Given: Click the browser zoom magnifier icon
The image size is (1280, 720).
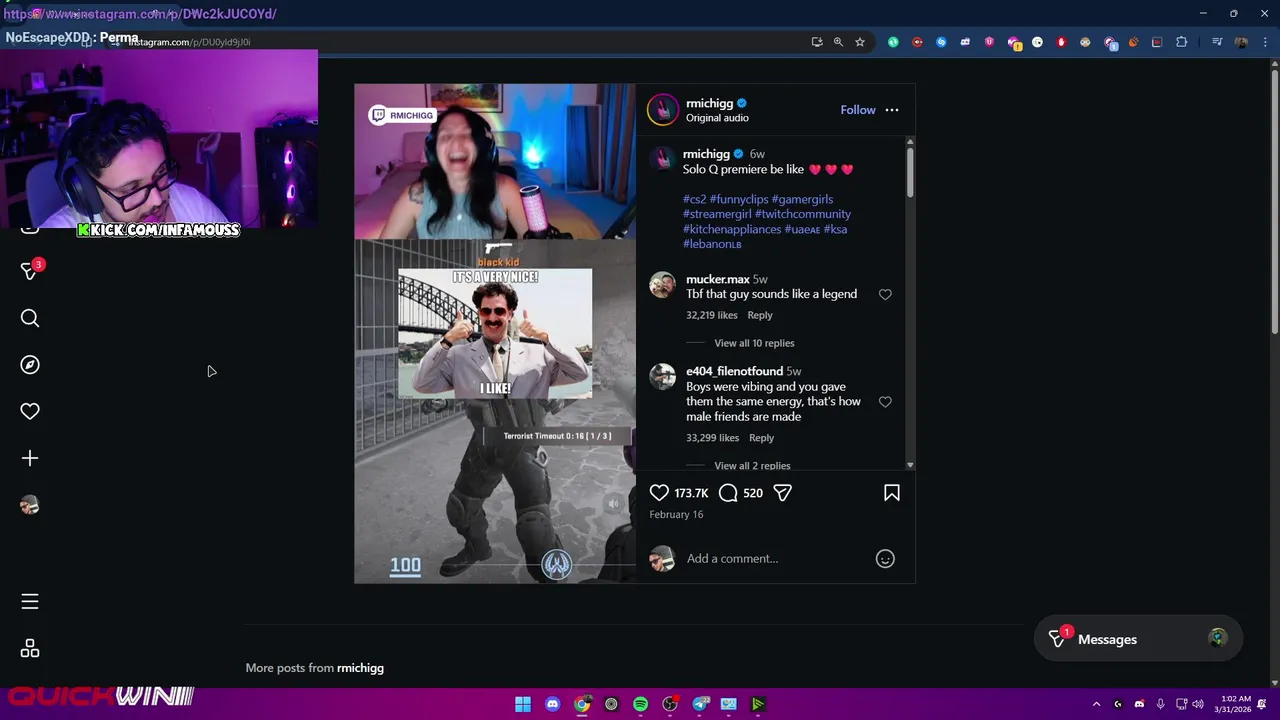Looking at the screenshot, I should click(838, 42).
